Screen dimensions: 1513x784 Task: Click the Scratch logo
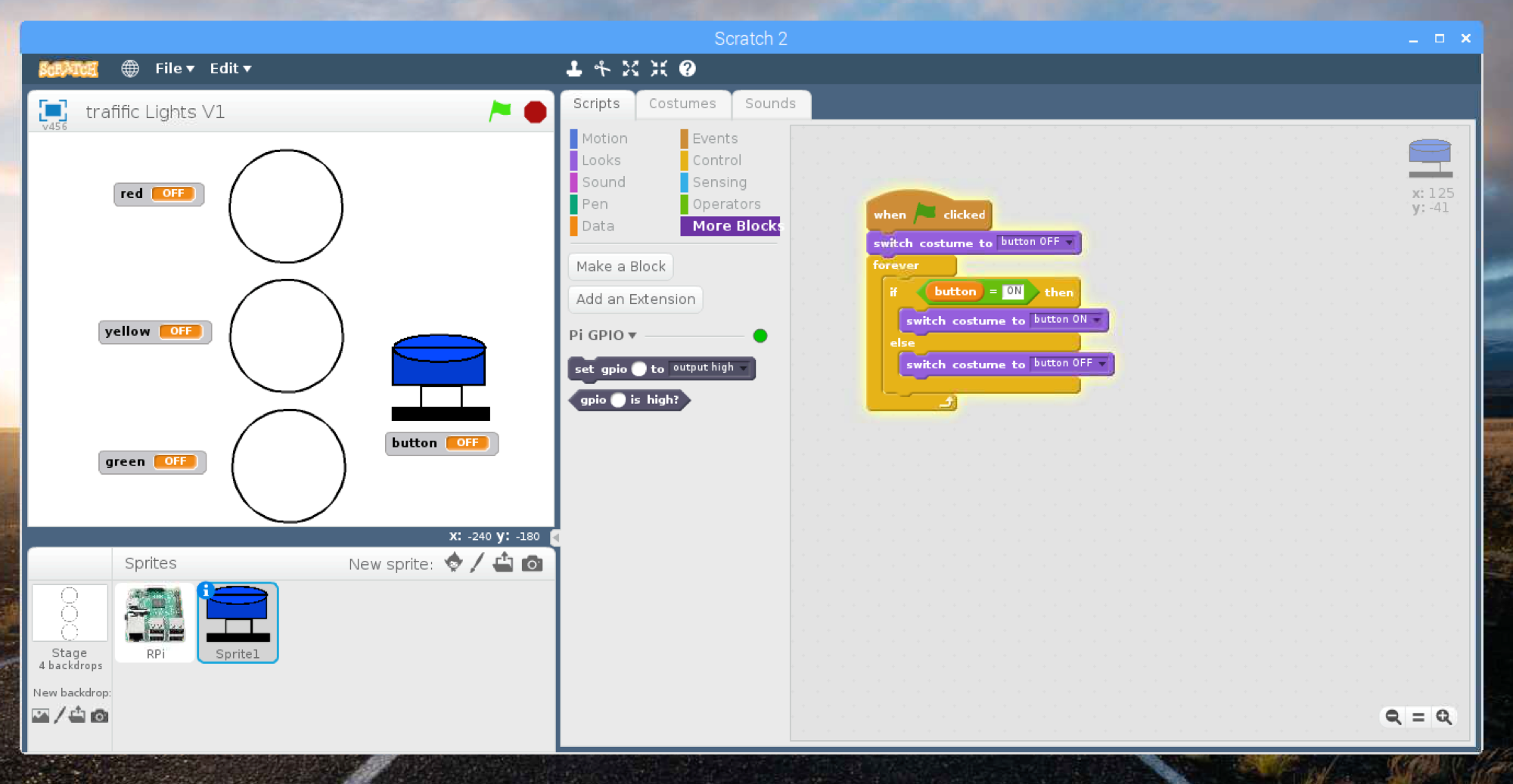(x=68, y=69)
